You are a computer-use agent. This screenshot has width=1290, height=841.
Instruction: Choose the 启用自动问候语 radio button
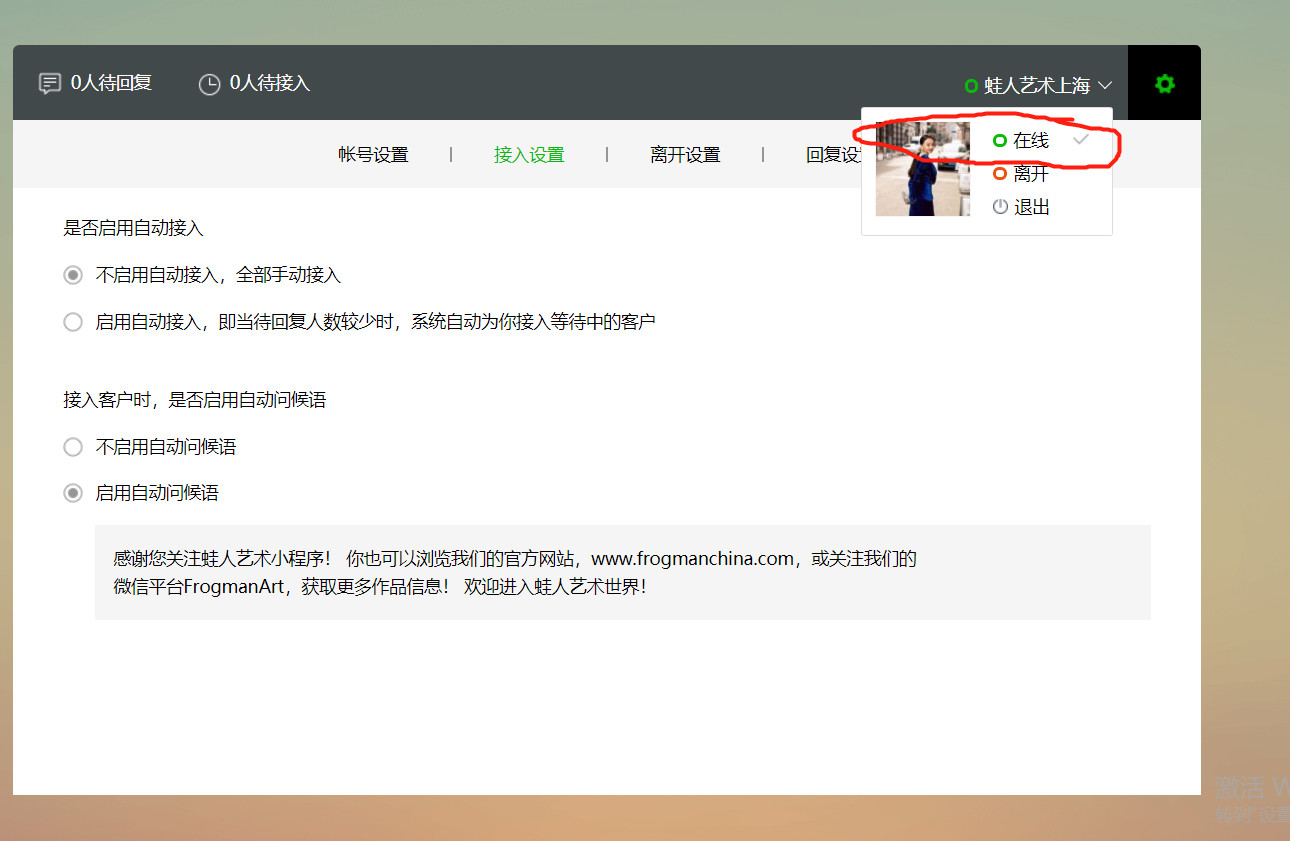pos(73,493)
